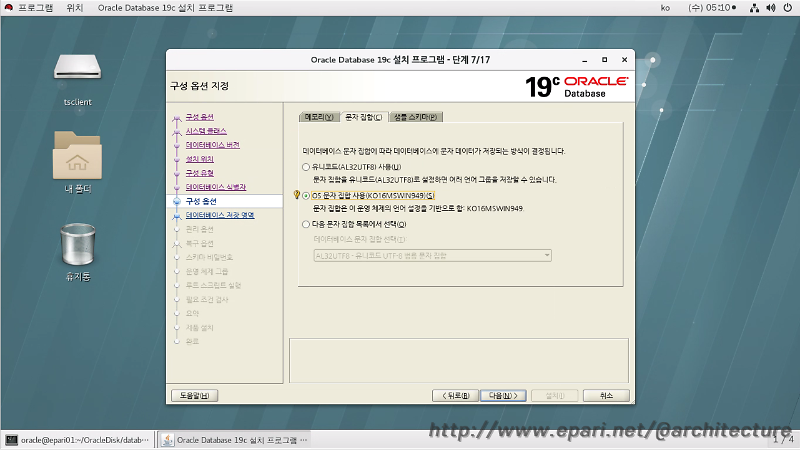The height and width of the screenshot is (450, 800).
Task: Open the AL32UTF8 character set dropdown
Action: [x=433, y=256]
